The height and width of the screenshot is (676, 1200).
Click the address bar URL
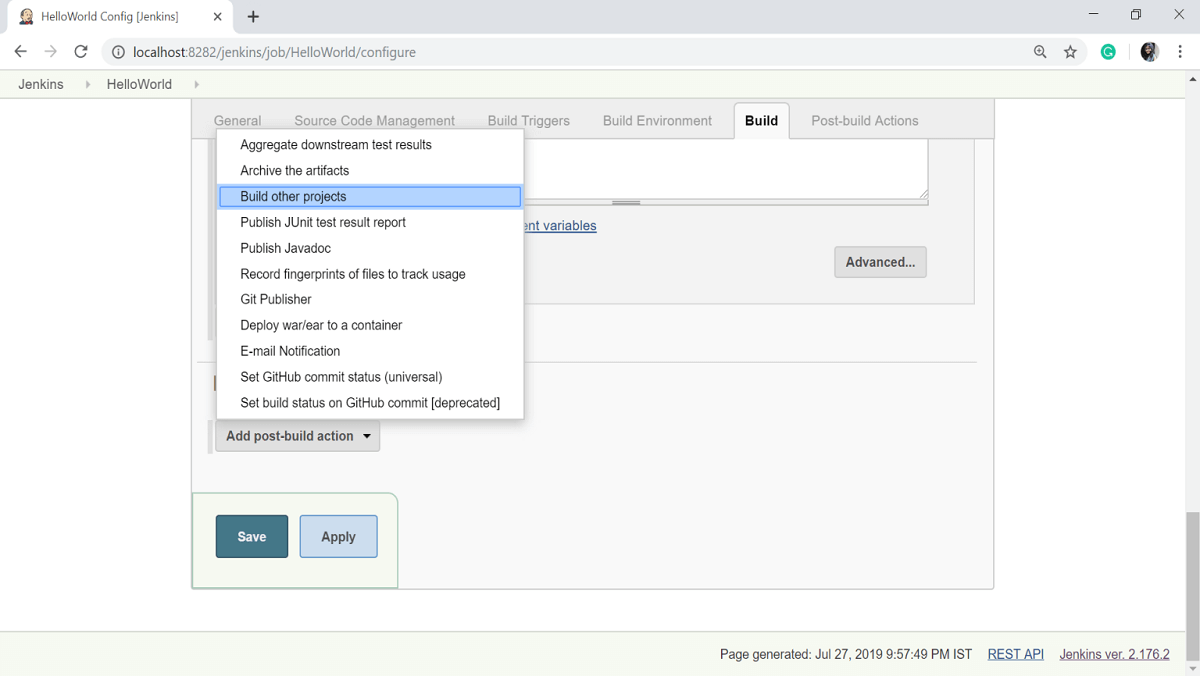click(274, 52)
